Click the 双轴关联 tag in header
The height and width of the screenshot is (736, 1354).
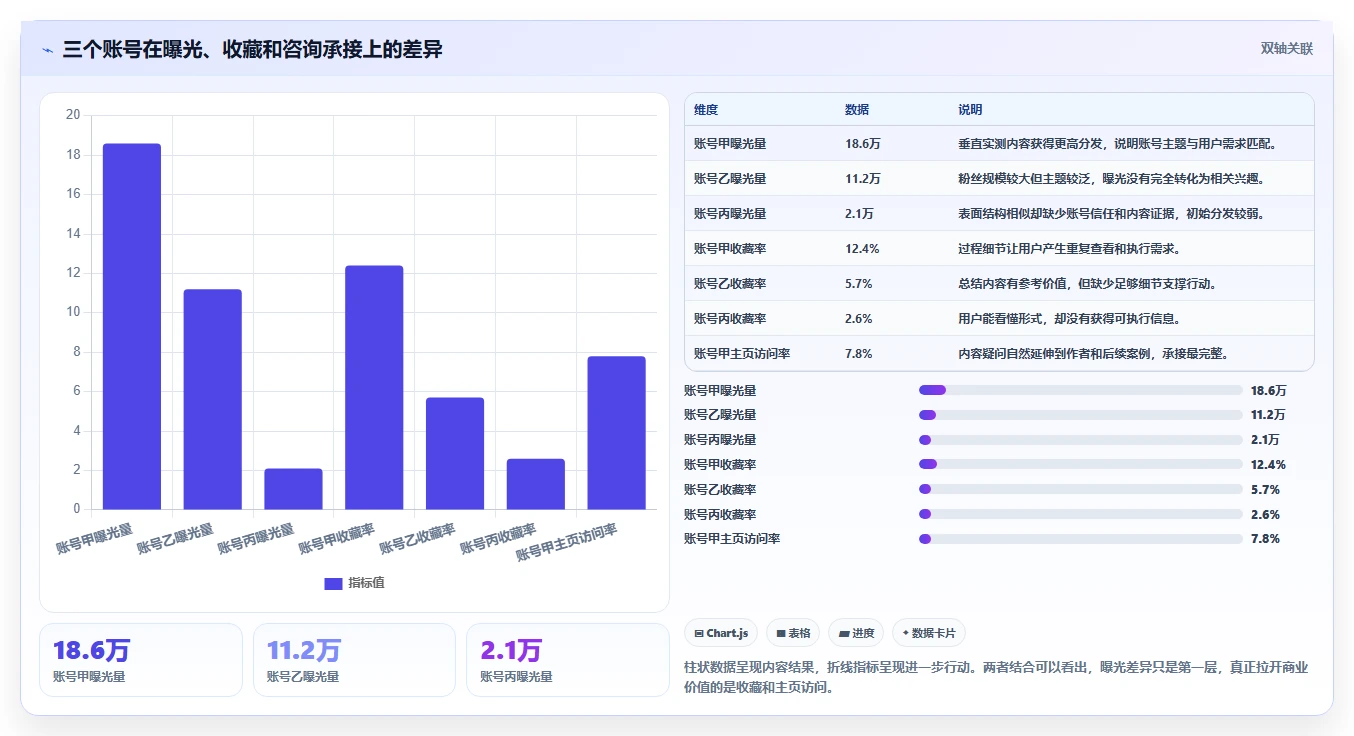click(x=1286, y=49)
